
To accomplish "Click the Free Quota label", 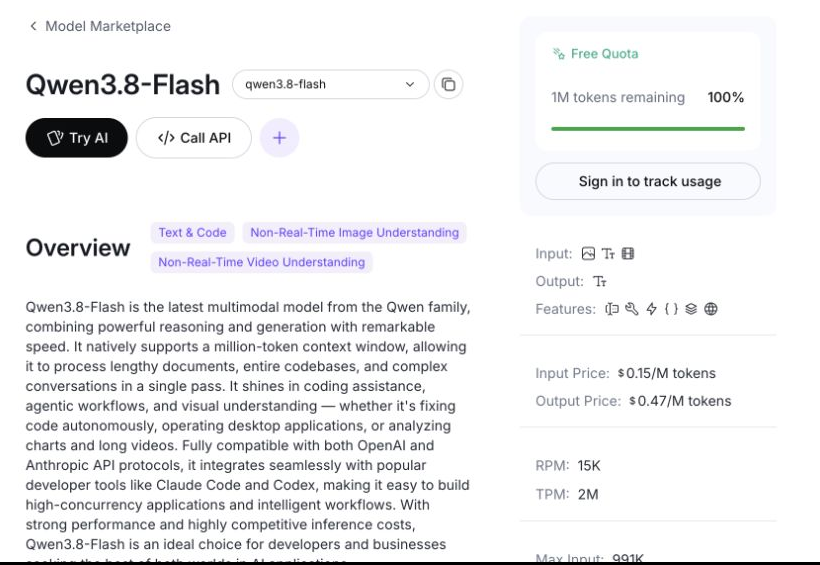I will [x=605, y=54].
